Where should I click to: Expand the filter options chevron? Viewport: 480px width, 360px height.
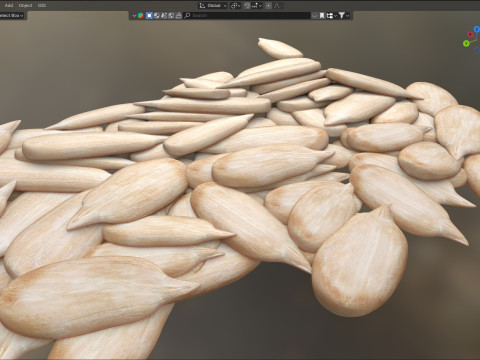pos(348,16)
